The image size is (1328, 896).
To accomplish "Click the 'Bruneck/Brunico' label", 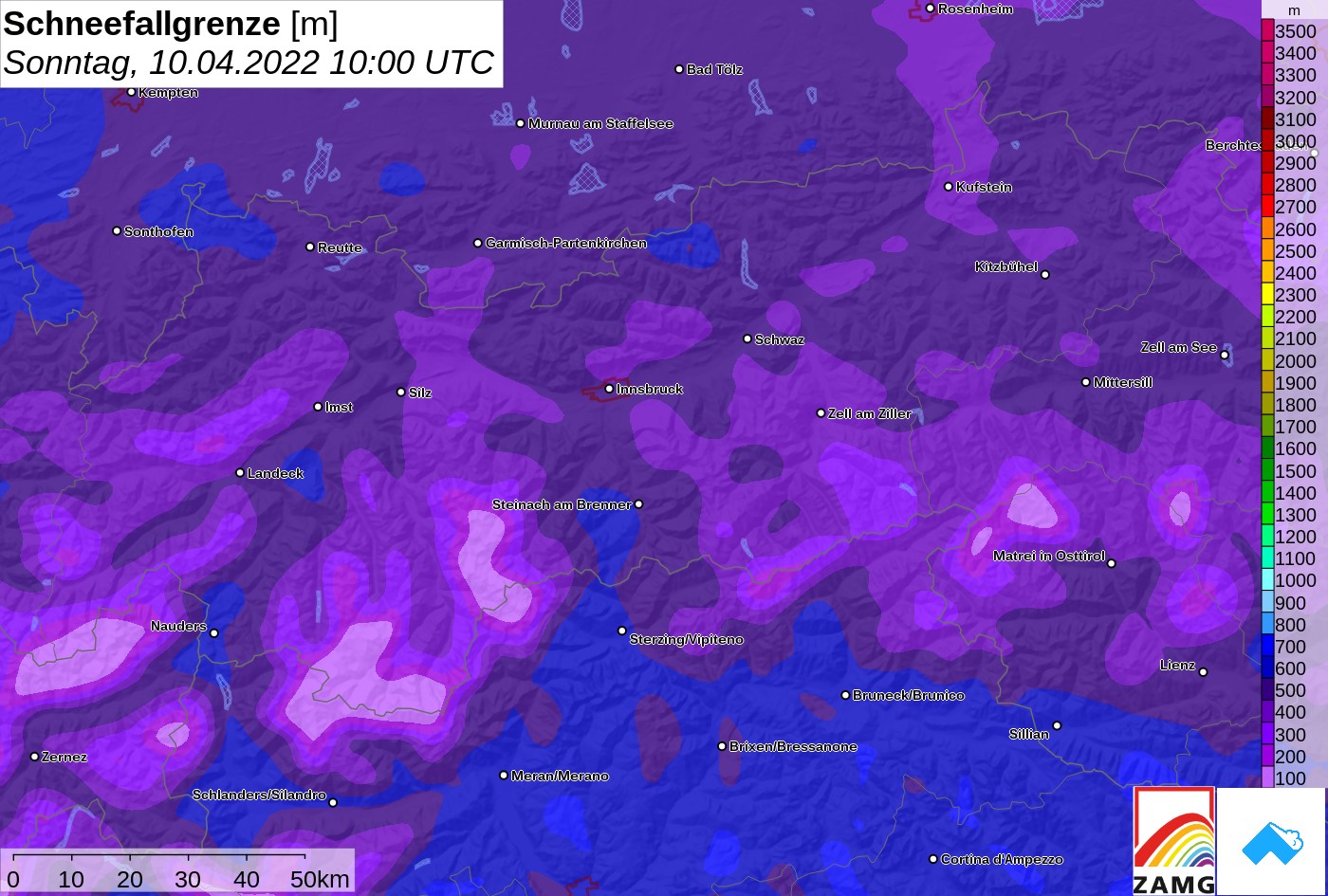I will [x=909, y=695].
